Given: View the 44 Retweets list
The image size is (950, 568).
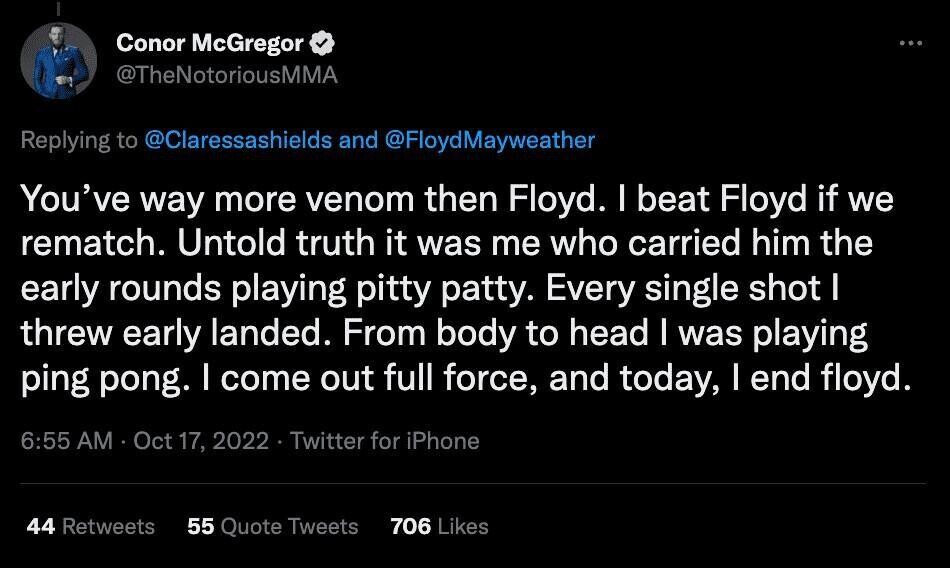Looking at the screenshot, I should pos(91,526).
